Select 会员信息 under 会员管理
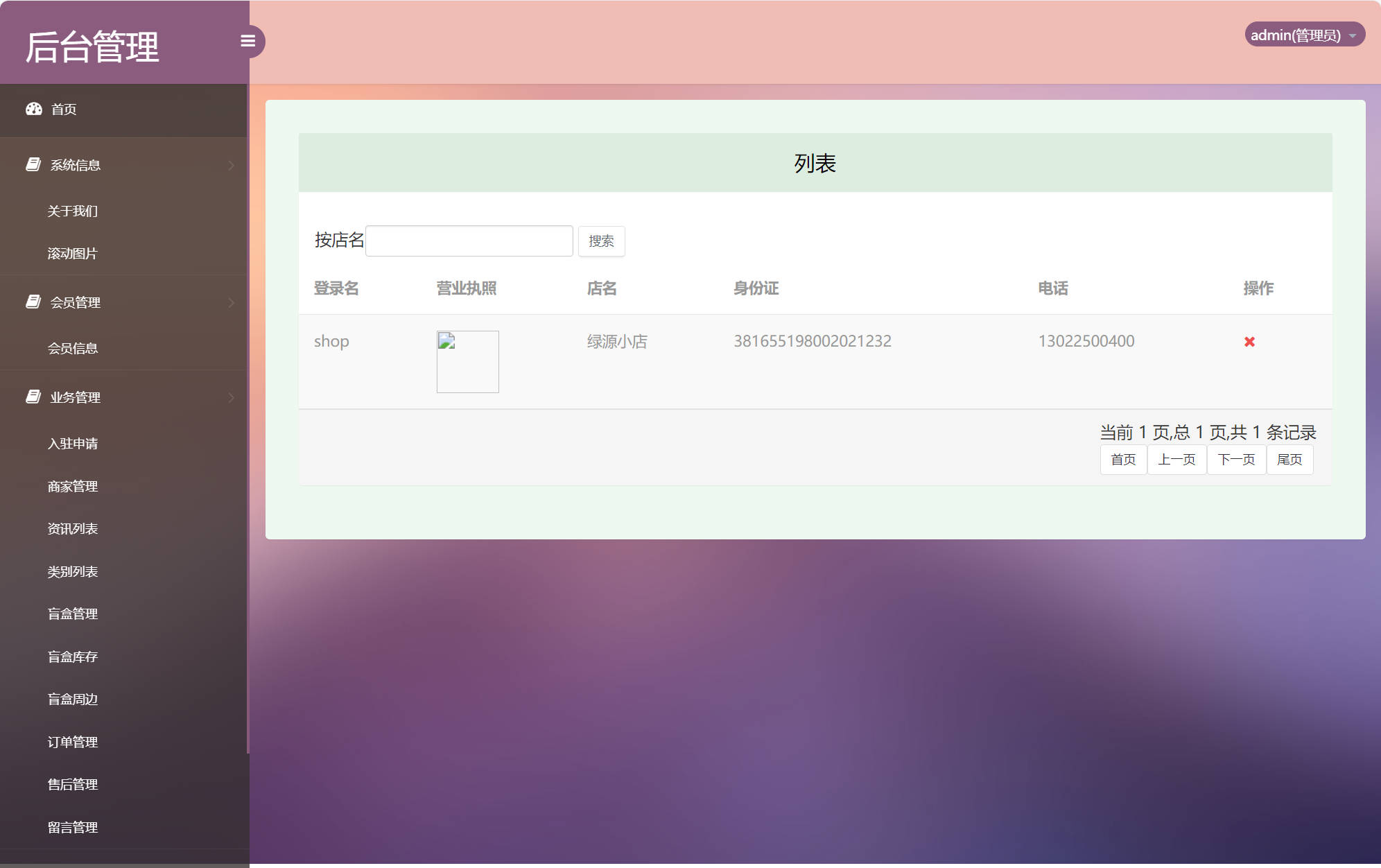 (x=73, y=347)
